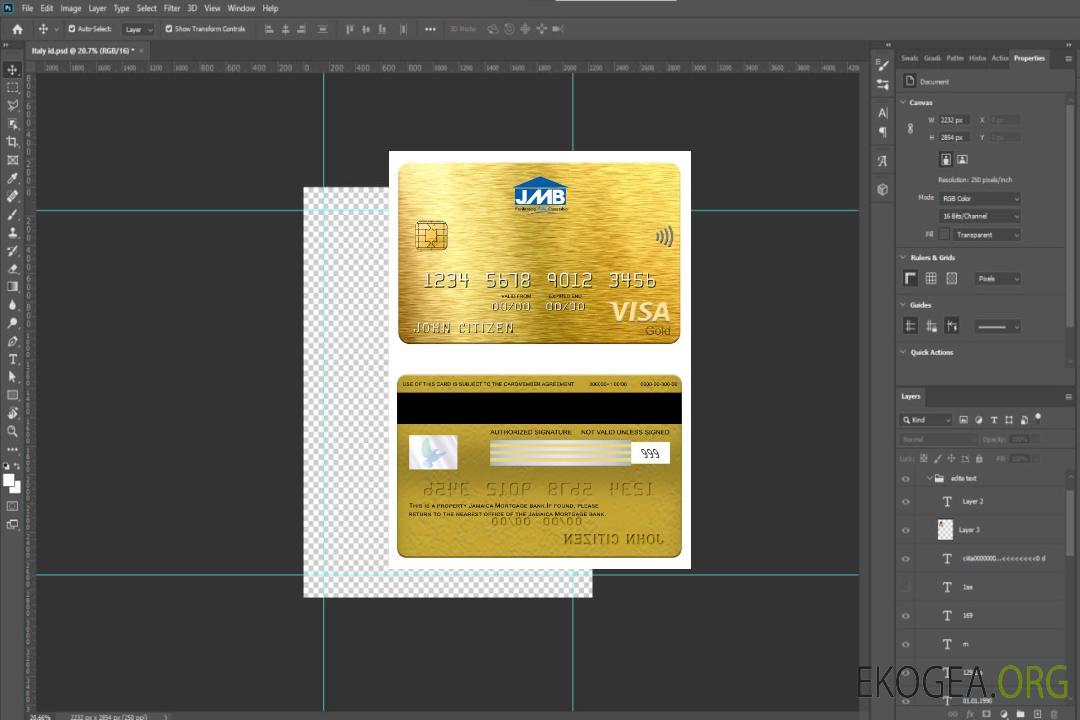Open the File menu
Viewport: 1080px width, 720px height.
(x=28, y=8)
